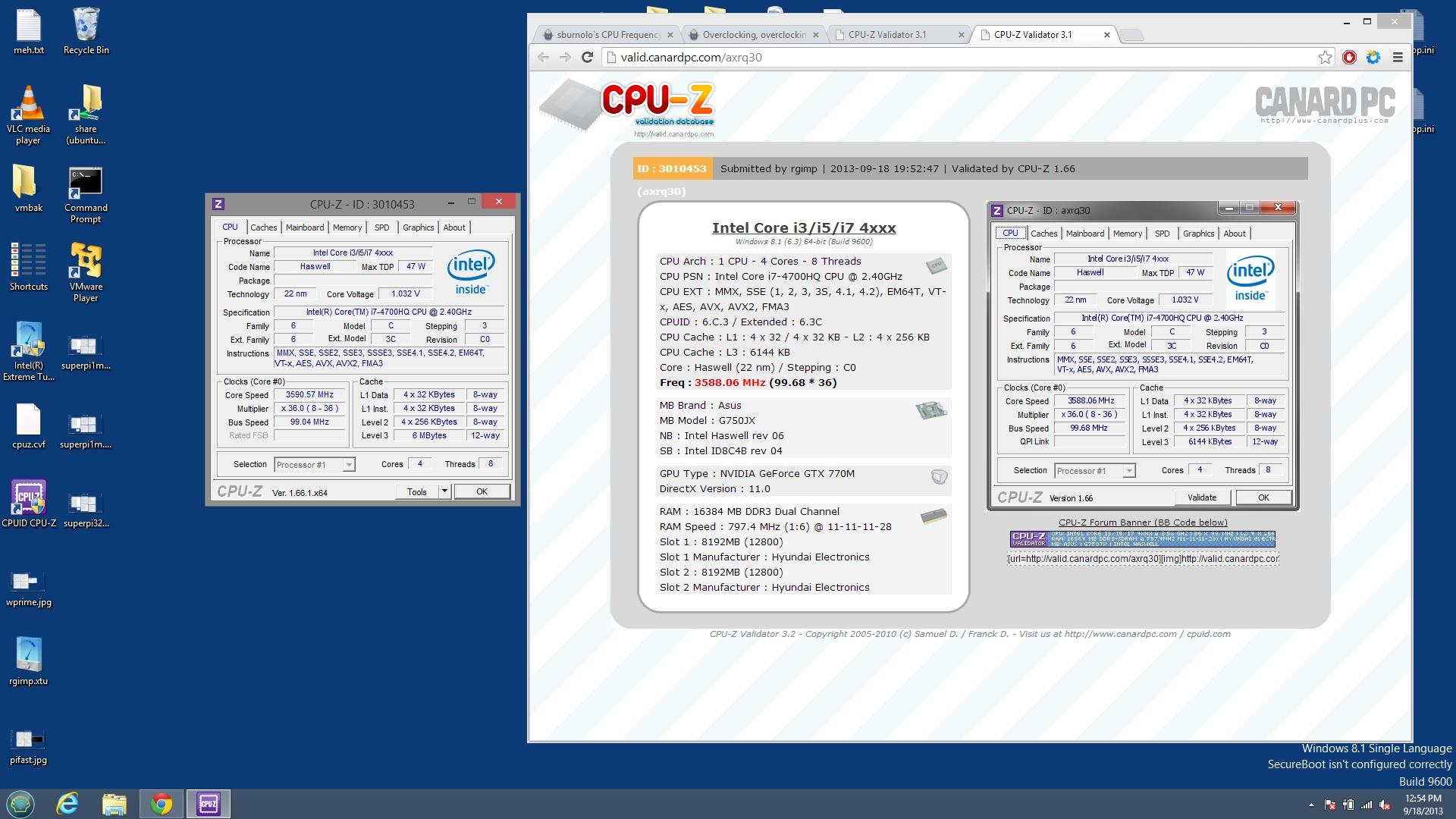Launch CPUID CPU-Z desktop shortcut
This screenshot has height=819, width=1456.
[29, 504]
